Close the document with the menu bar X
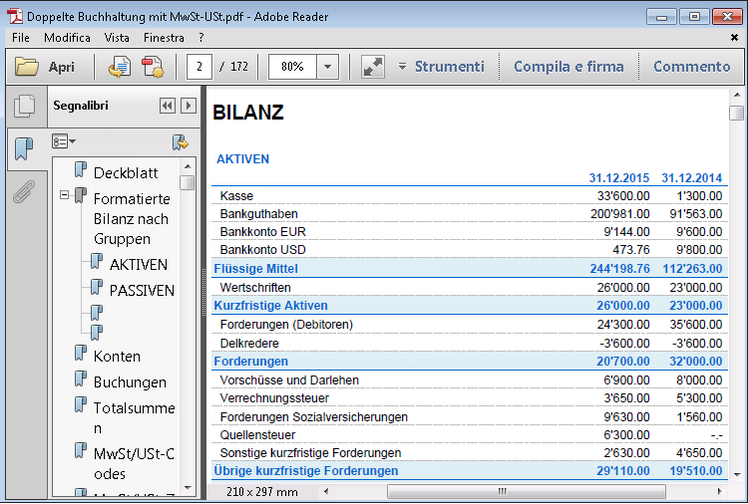This screenshot has height=504, width=748. [x=735, y=37]
